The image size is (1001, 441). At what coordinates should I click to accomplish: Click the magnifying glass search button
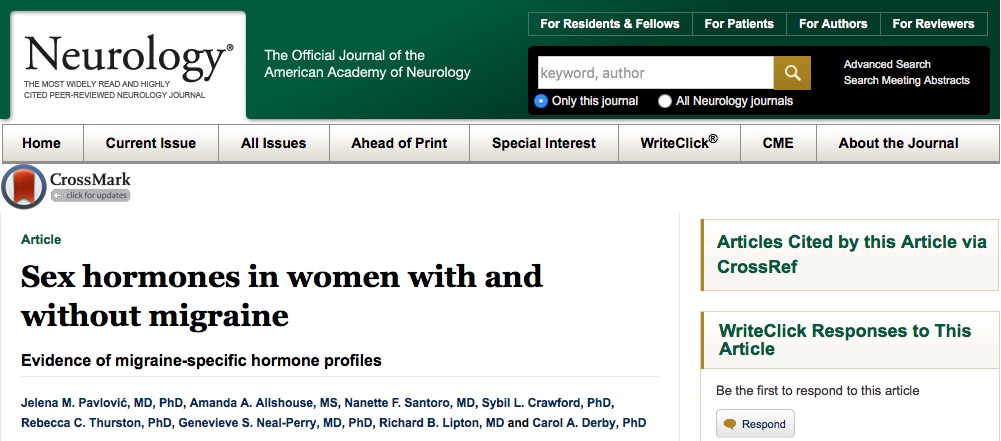point(792,73)
